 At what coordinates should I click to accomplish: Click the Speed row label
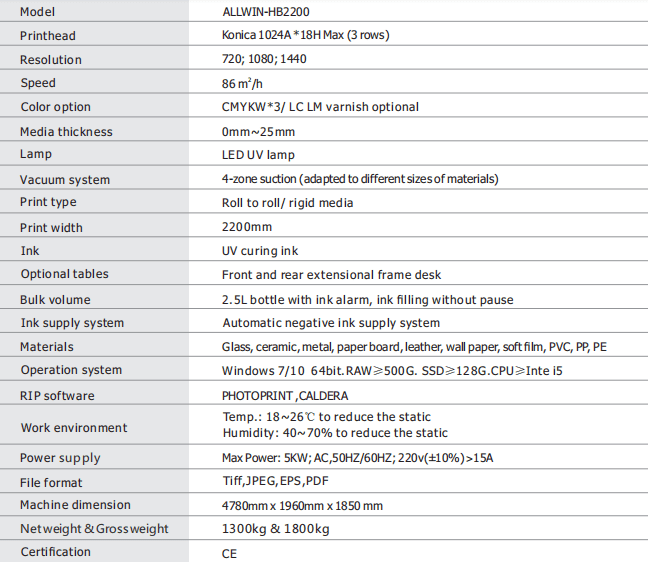tap(38, 83)
